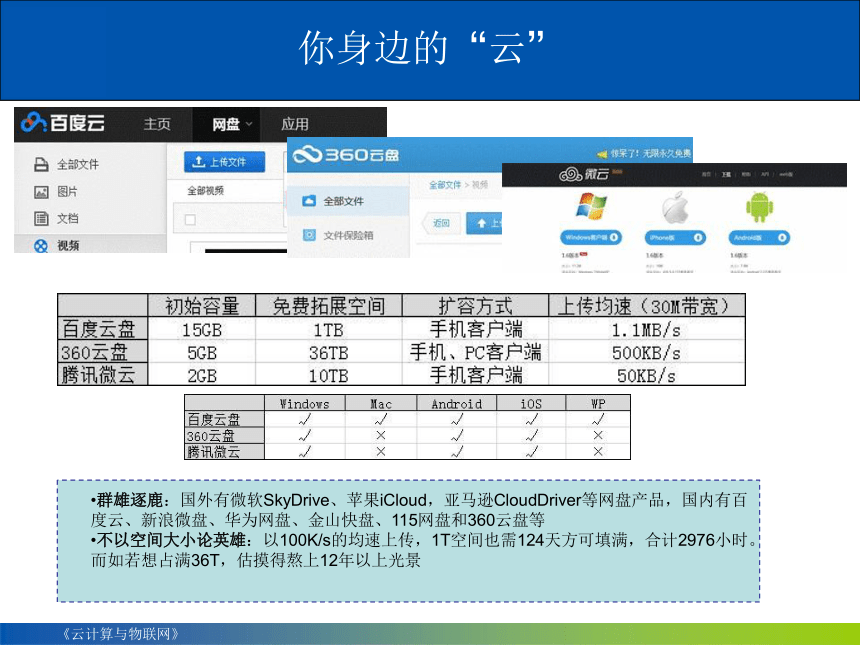Click the Baidu Cloud logo icon
Screen dimensions: 860x645
(x=33, y=122)
